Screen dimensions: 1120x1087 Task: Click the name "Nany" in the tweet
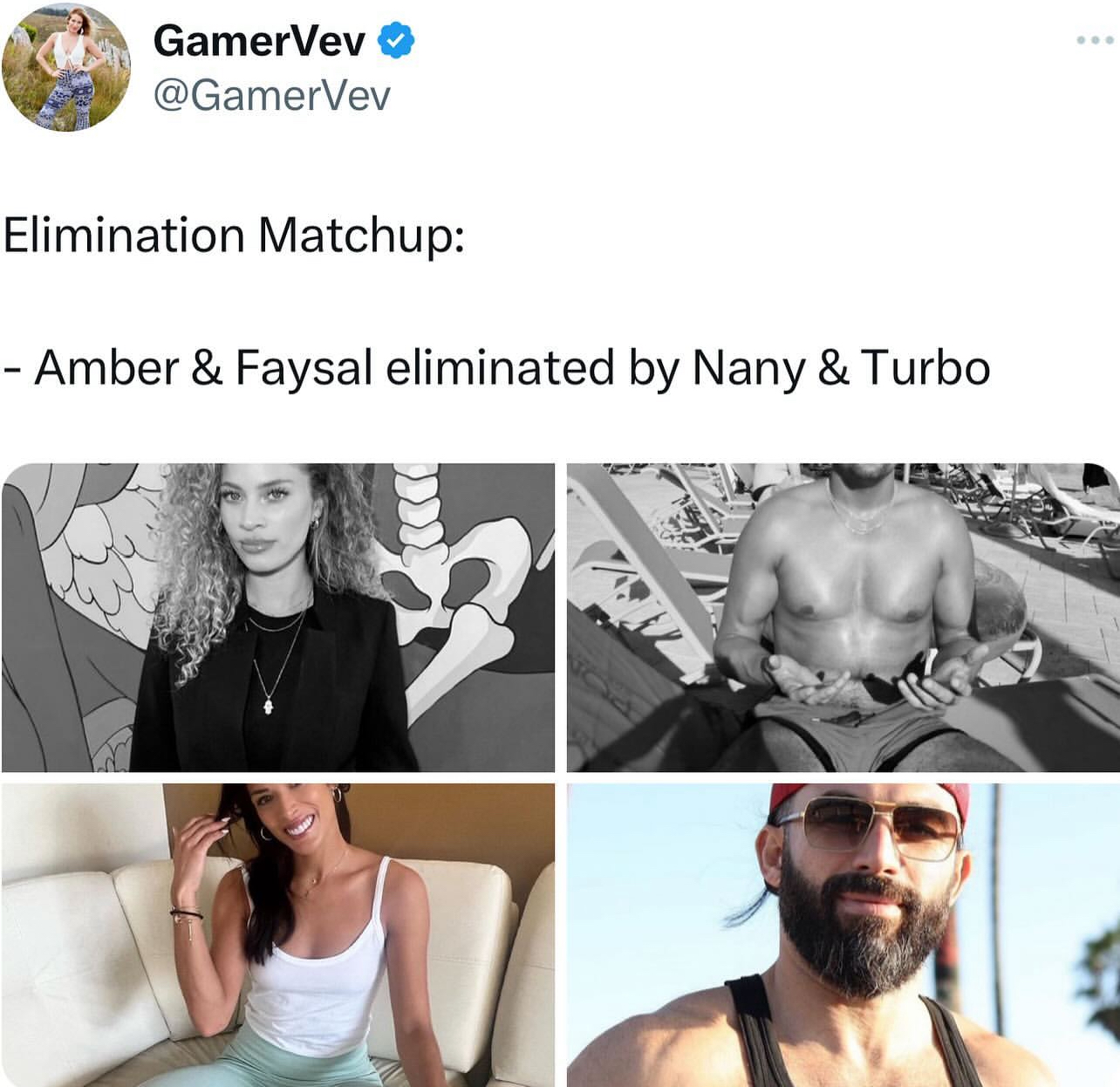[x=749, y=369]
